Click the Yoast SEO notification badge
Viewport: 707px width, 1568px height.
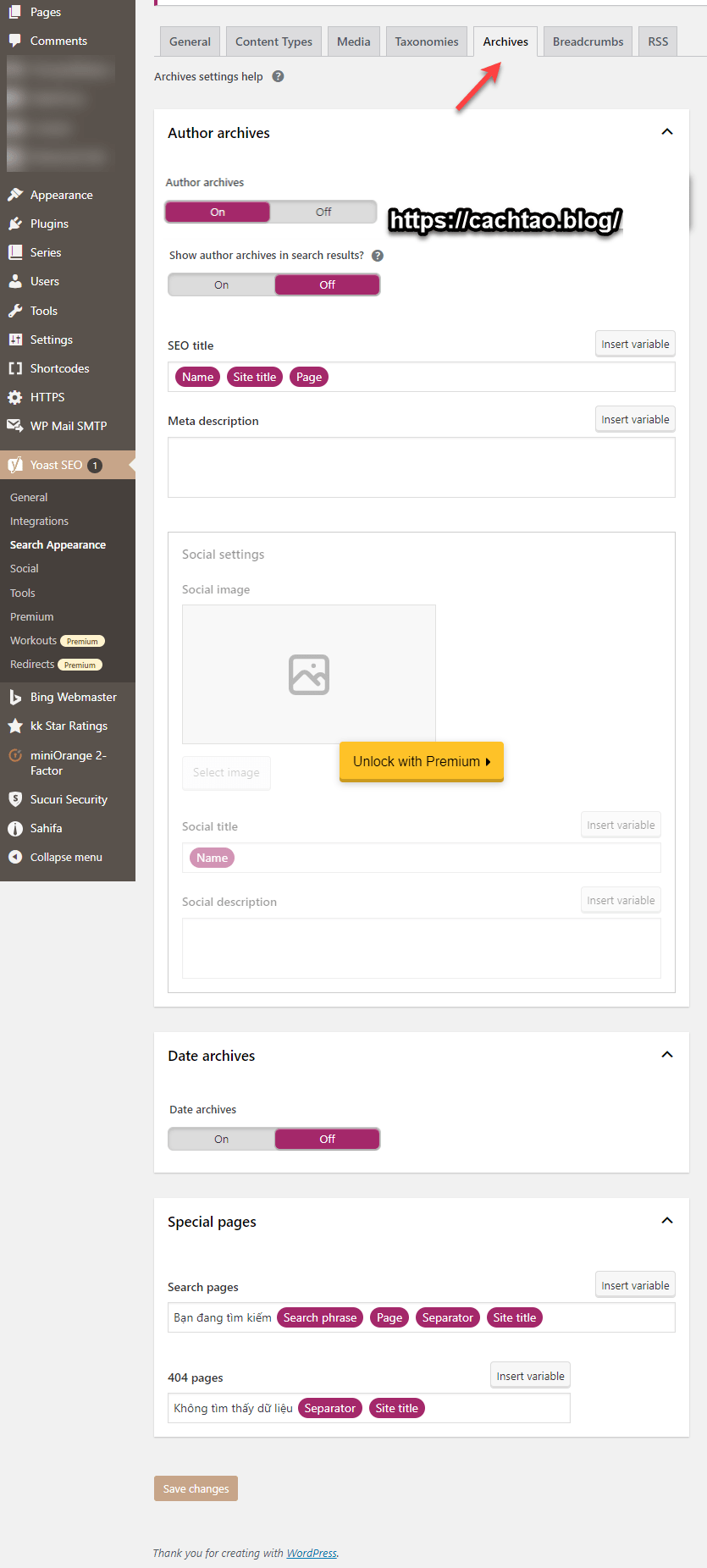click(95, 465)
